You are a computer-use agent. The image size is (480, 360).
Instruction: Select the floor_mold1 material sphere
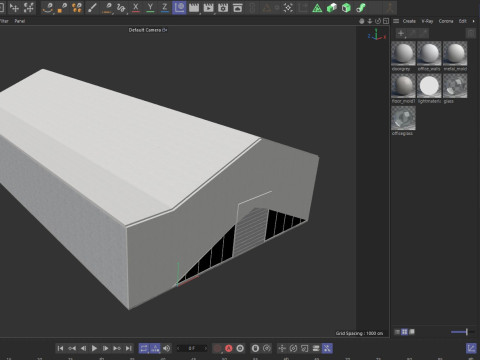403,86
